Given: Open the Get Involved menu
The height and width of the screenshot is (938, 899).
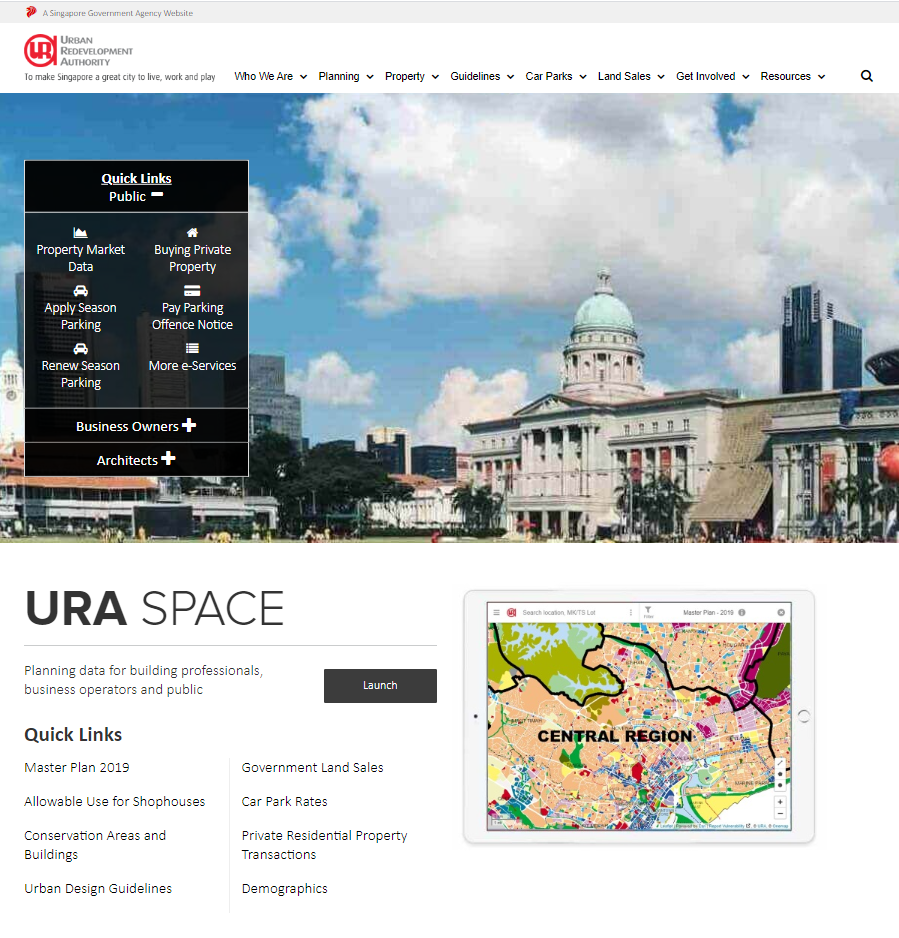Looking at the screenshot, I should click(x=712, y=77).
